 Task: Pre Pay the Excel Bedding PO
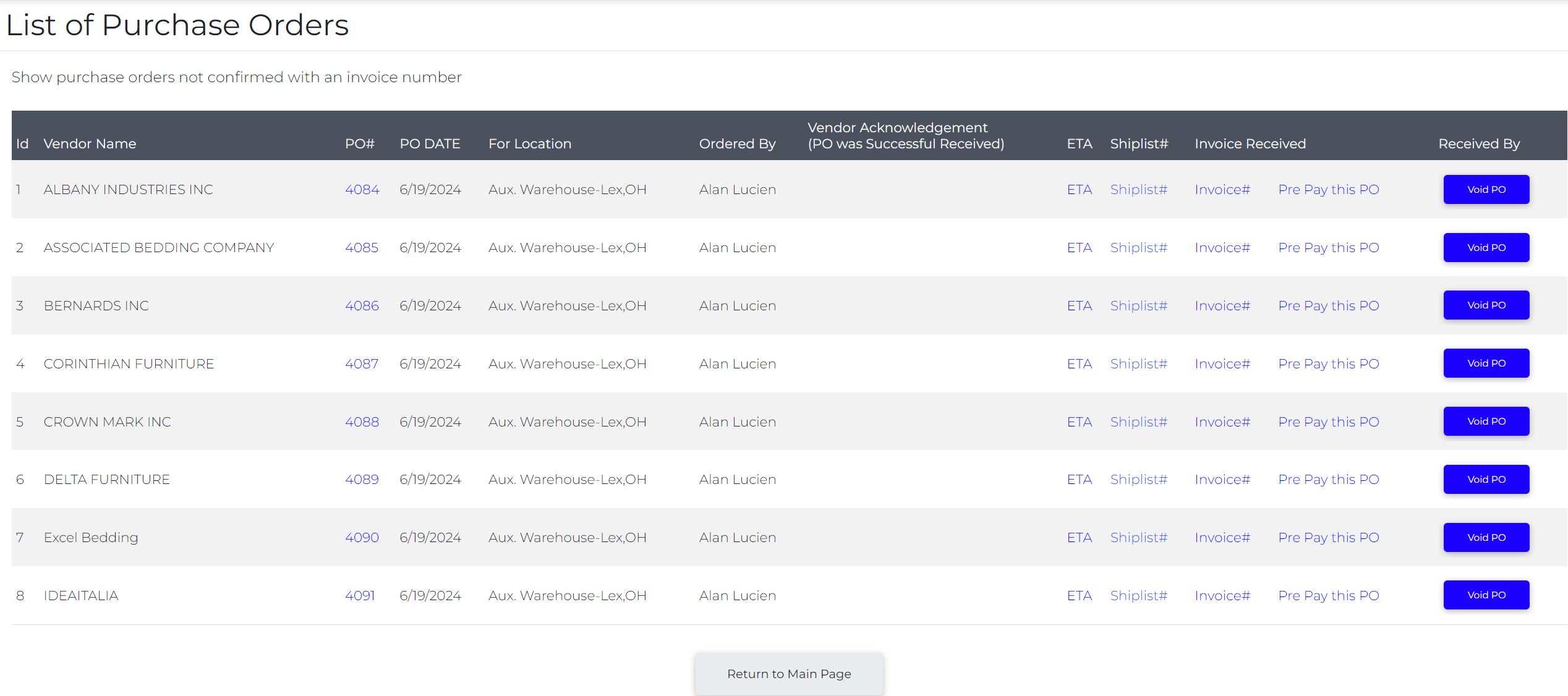1329,538
